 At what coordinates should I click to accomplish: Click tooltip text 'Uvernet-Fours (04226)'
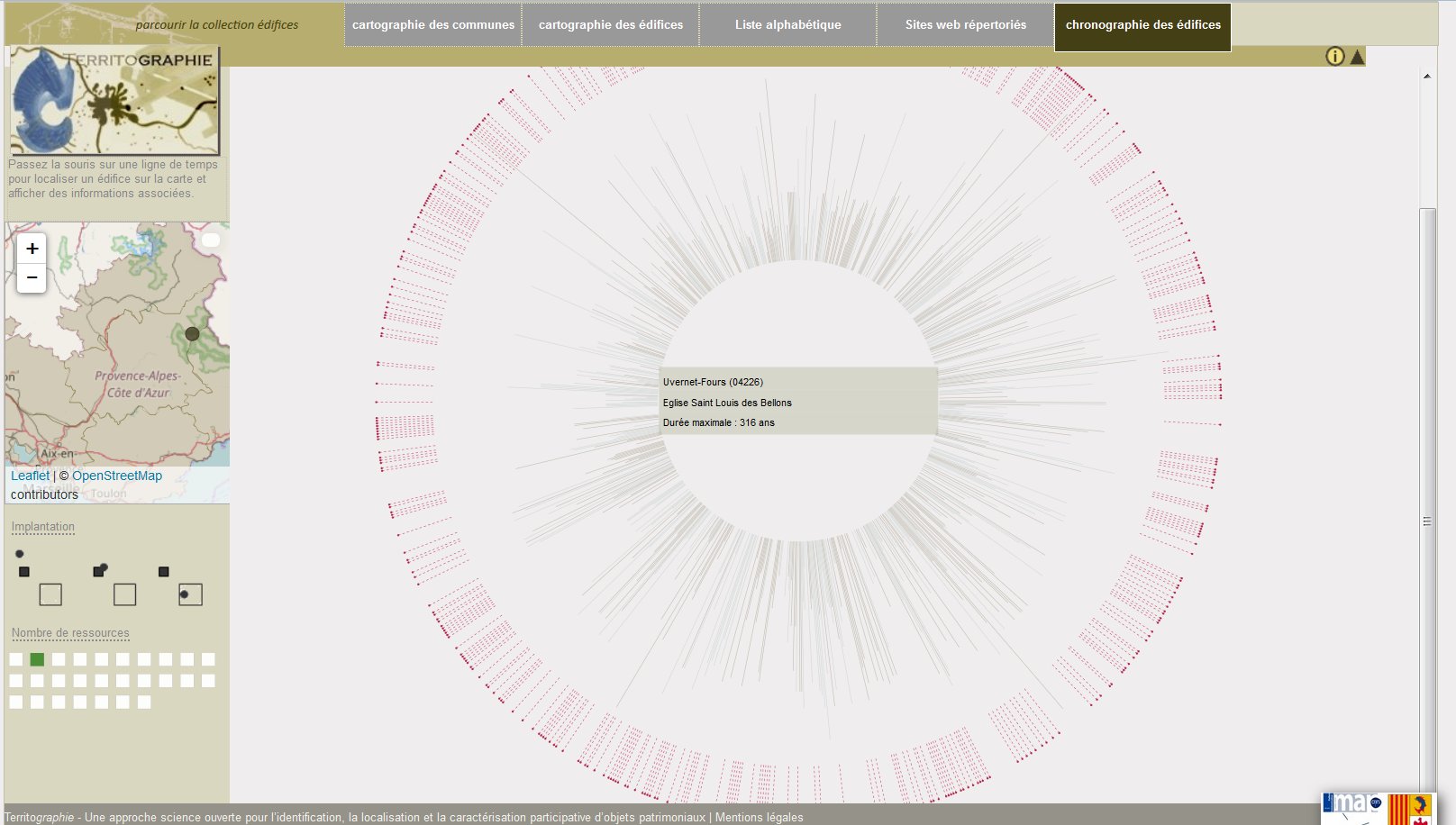[713, 382]
